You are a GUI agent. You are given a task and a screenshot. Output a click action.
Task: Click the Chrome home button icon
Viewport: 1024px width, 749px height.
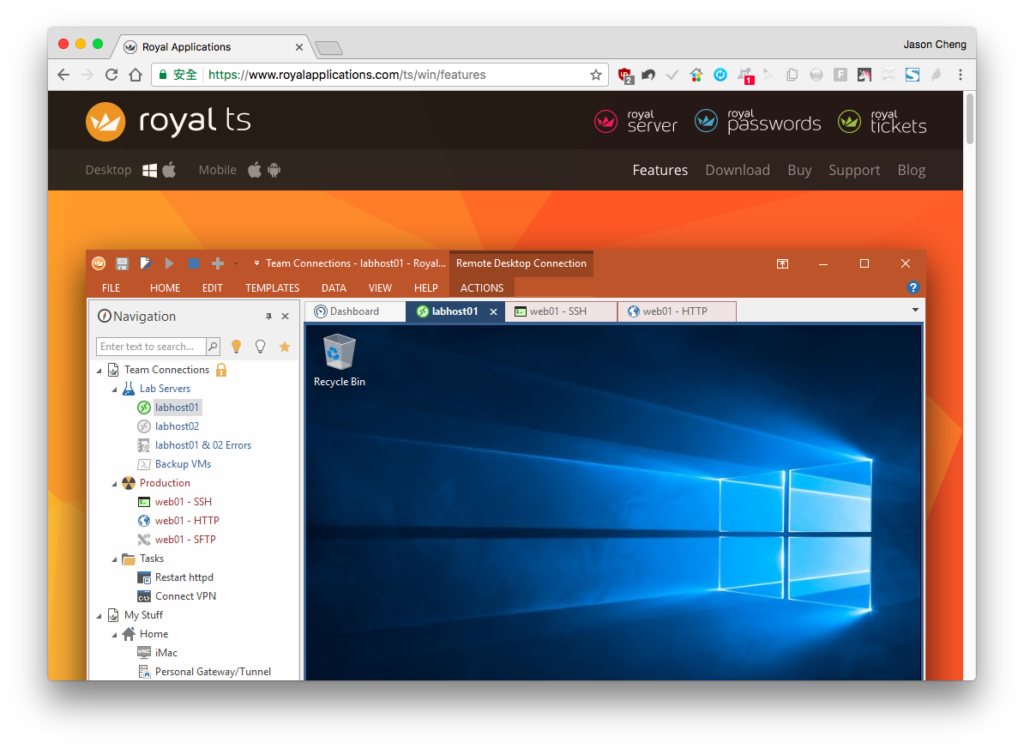tap(135, 75)
